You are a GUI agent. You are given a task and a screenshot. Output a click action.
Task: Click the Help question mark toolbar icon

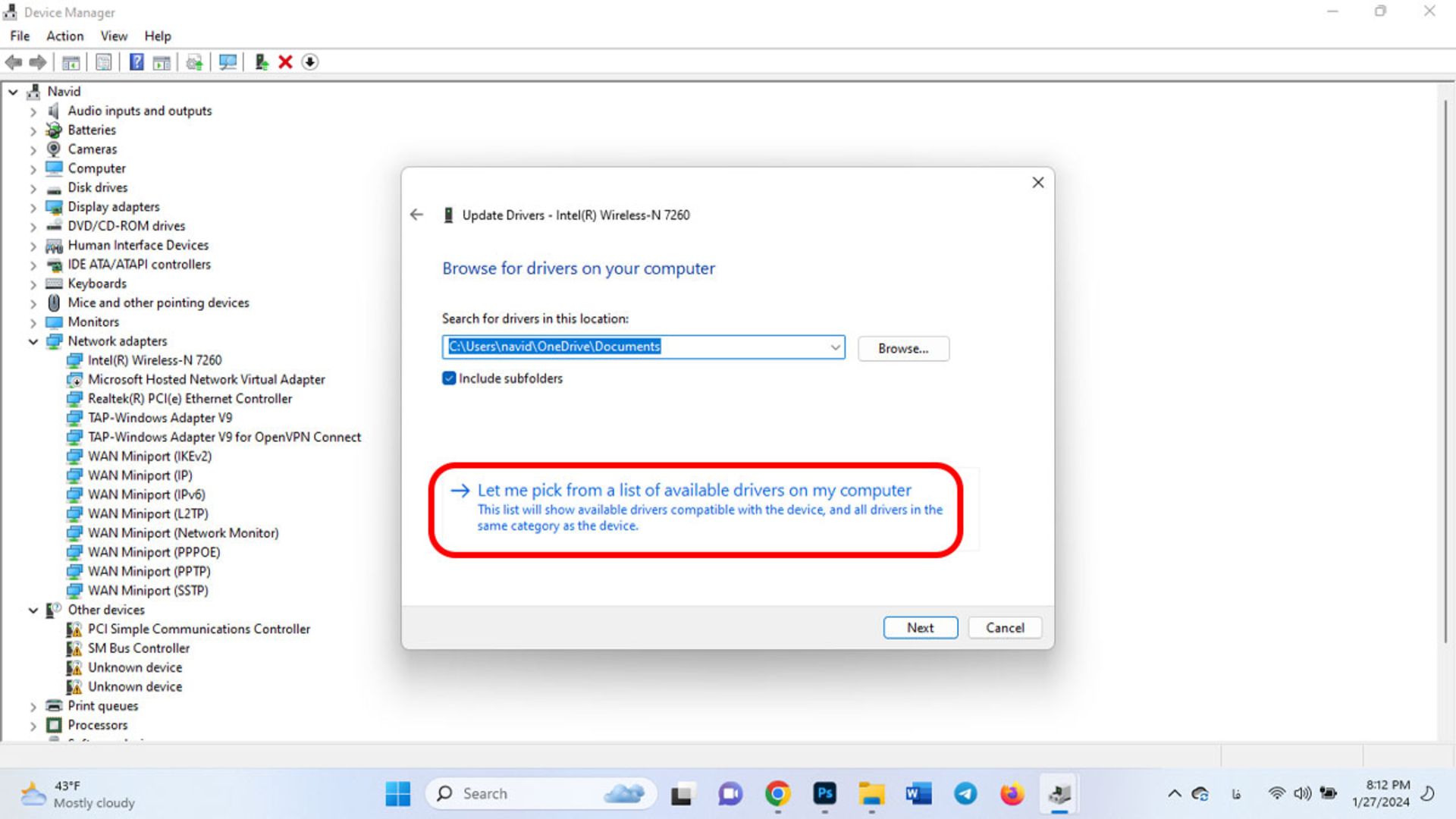[x=136, y=62]
